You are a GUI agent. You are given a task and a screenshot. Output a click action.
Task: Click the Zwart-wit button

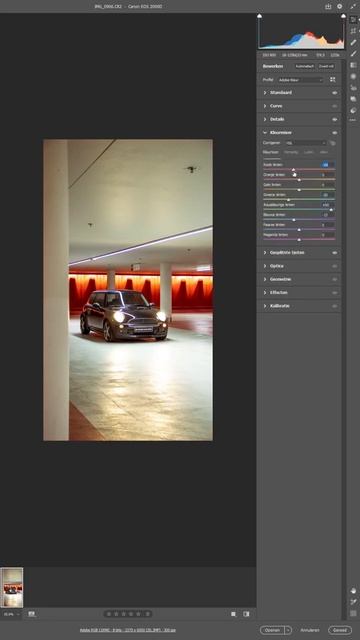[327, 66]
